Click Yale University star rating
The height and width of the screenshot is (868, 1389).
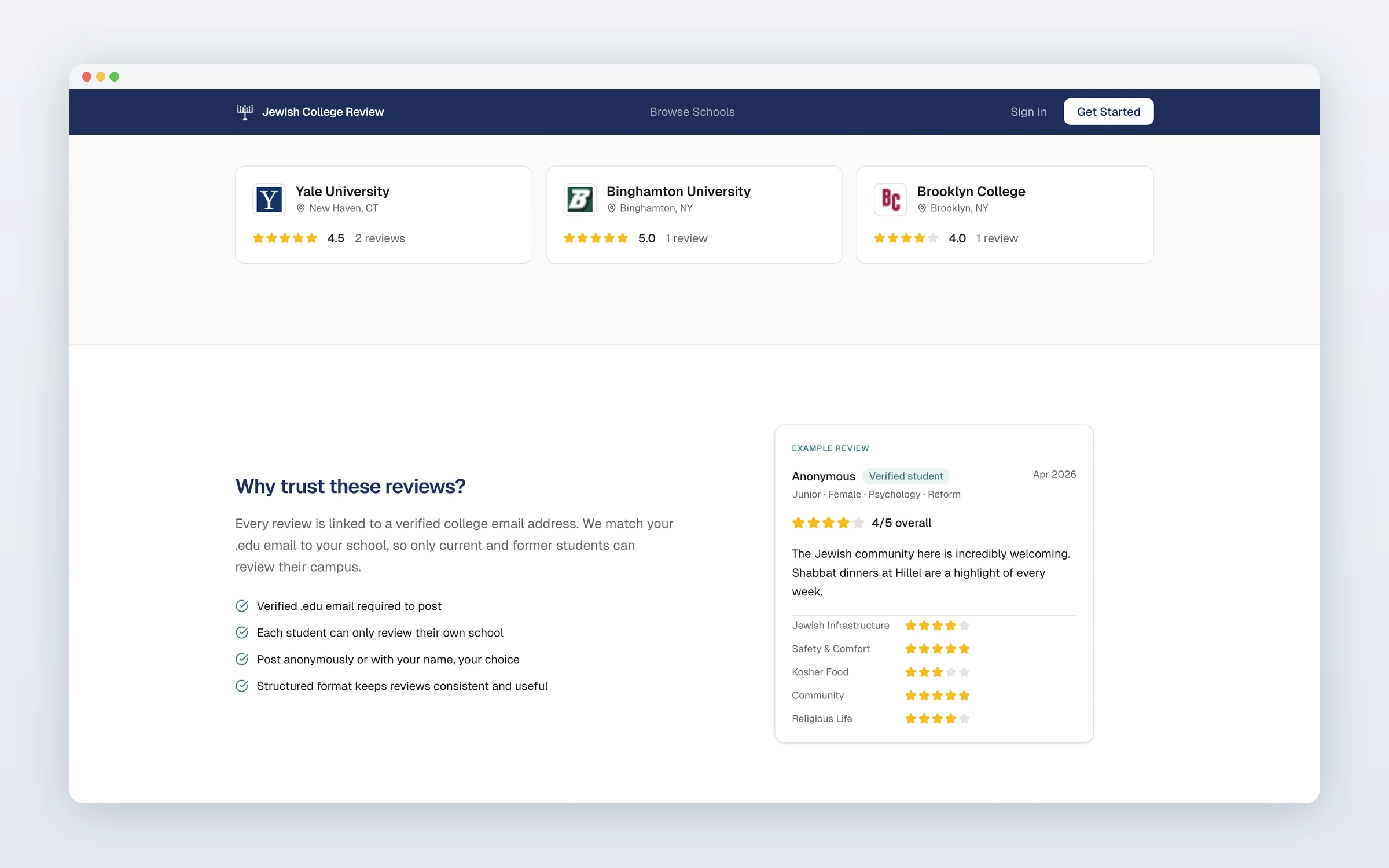tap(285, 238)
